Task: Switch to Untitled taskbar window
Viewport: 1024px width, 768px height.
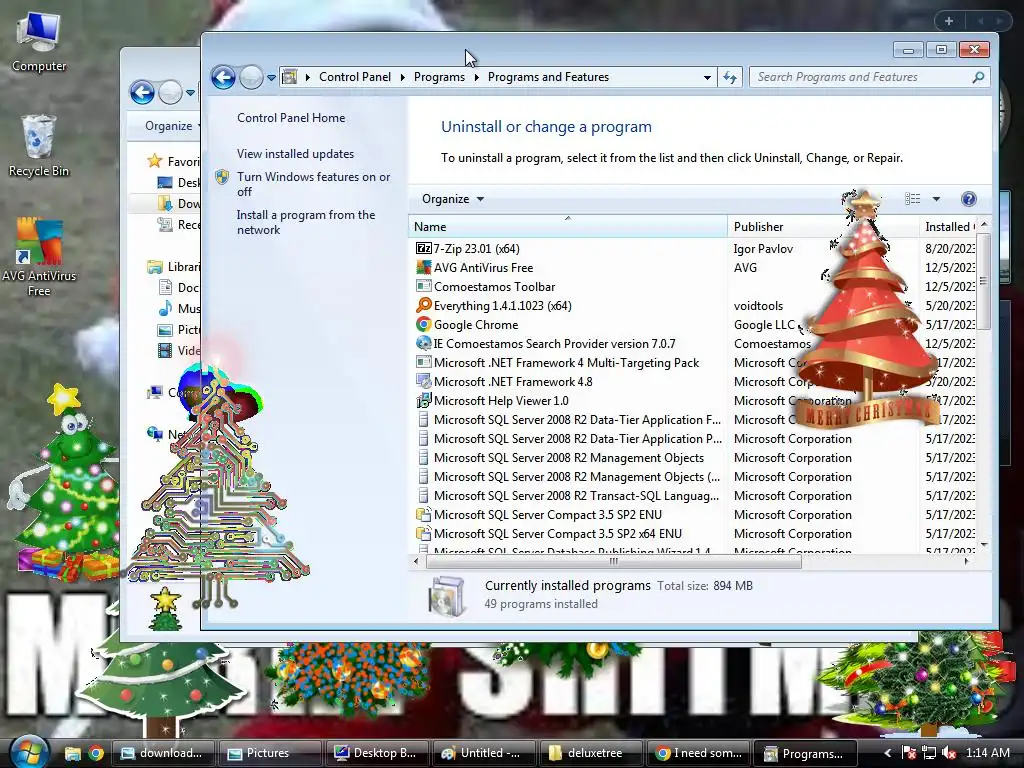Action: pos(483,754)
